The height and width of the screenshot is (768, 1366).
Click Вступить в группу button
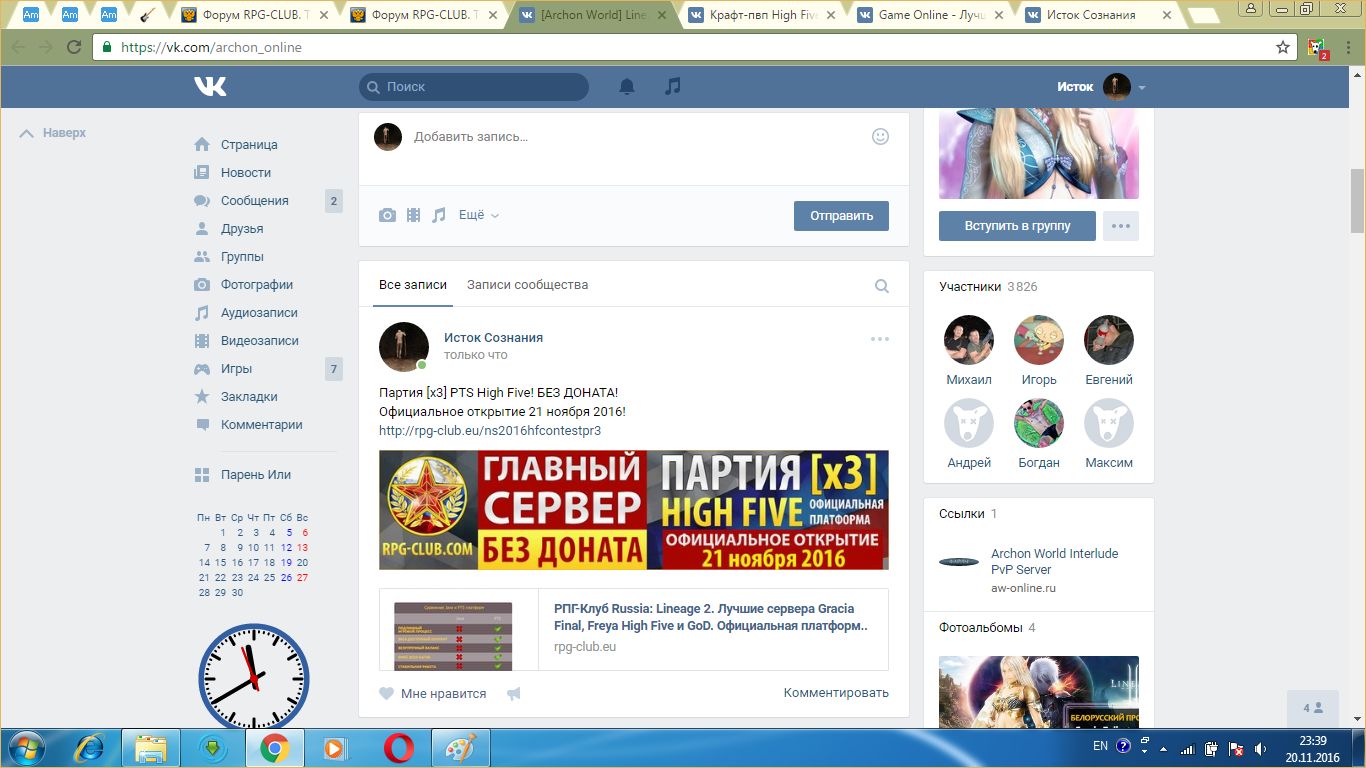[x=1017, y=226]
